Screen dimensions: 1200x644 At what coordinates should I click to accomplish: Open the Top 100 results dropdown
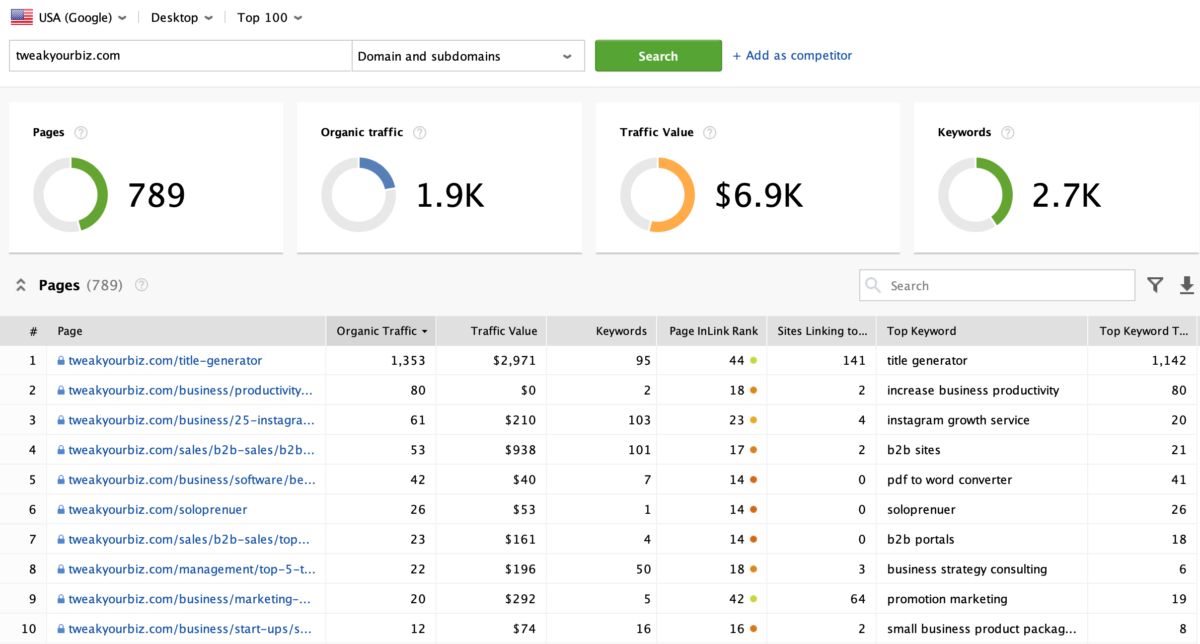(270, 18)
